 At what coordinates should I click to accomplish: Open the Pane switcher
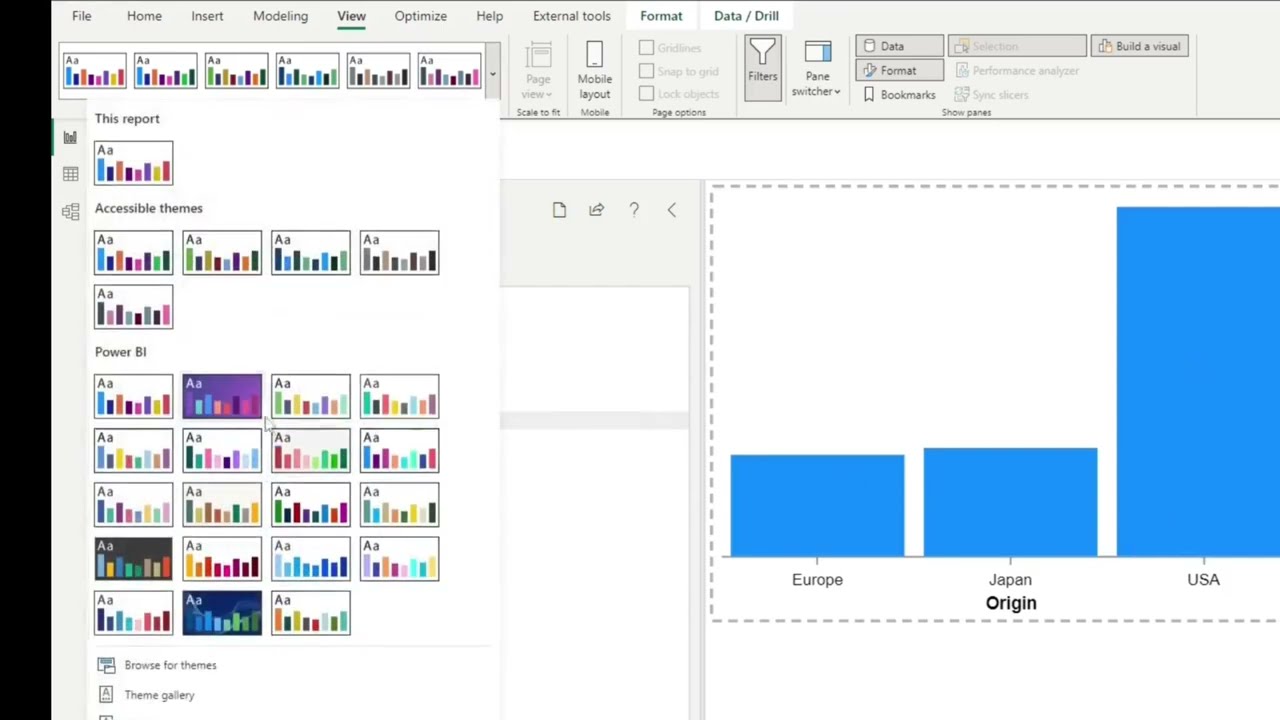(817, 70)
